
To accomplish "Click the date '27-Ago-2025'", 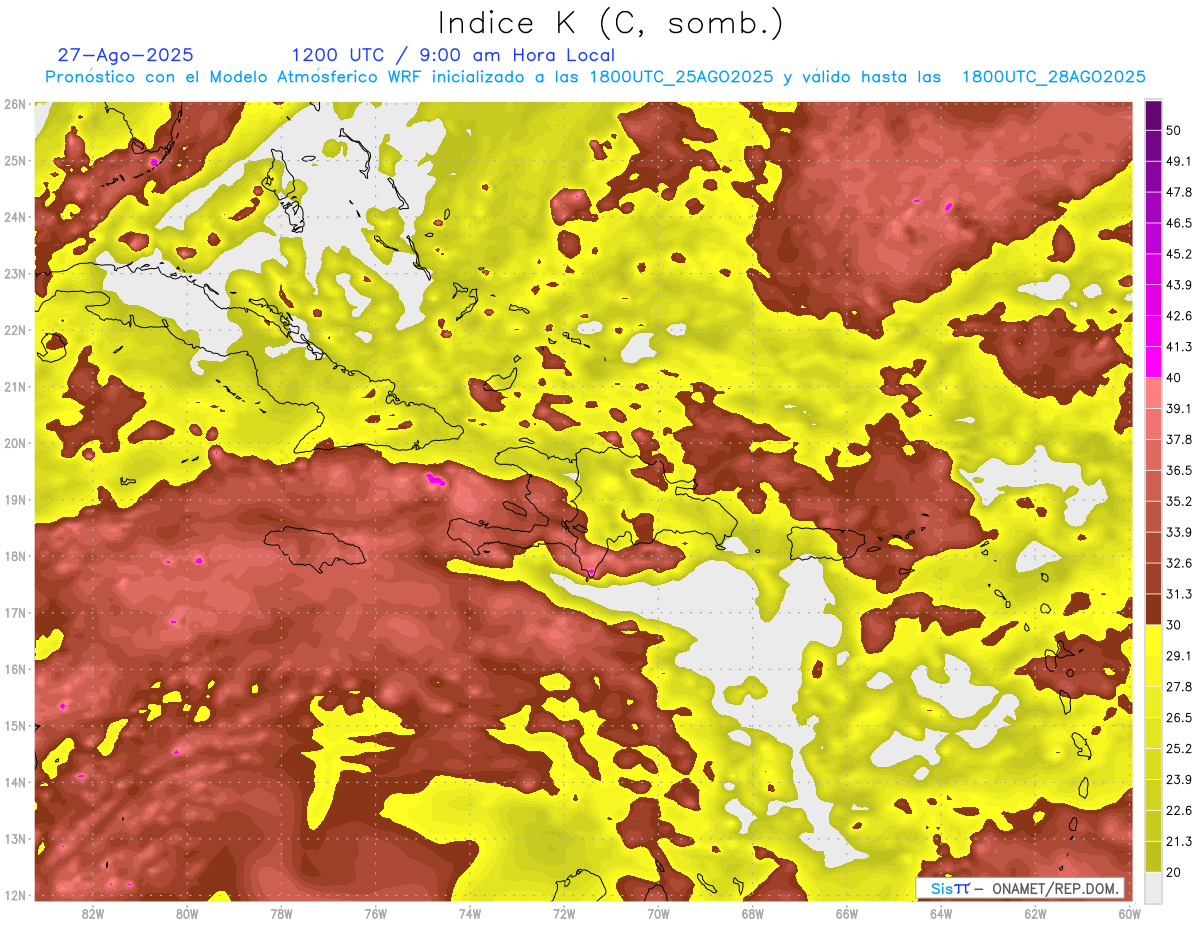I will [x=126, y=55].
